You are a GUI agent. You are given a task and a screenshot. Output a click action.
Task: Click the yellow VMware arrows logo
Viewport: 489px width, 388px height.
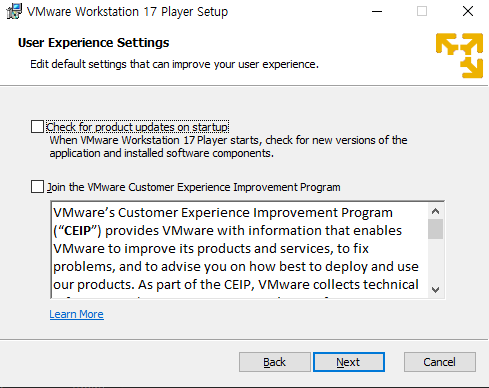tap(459, 55)
